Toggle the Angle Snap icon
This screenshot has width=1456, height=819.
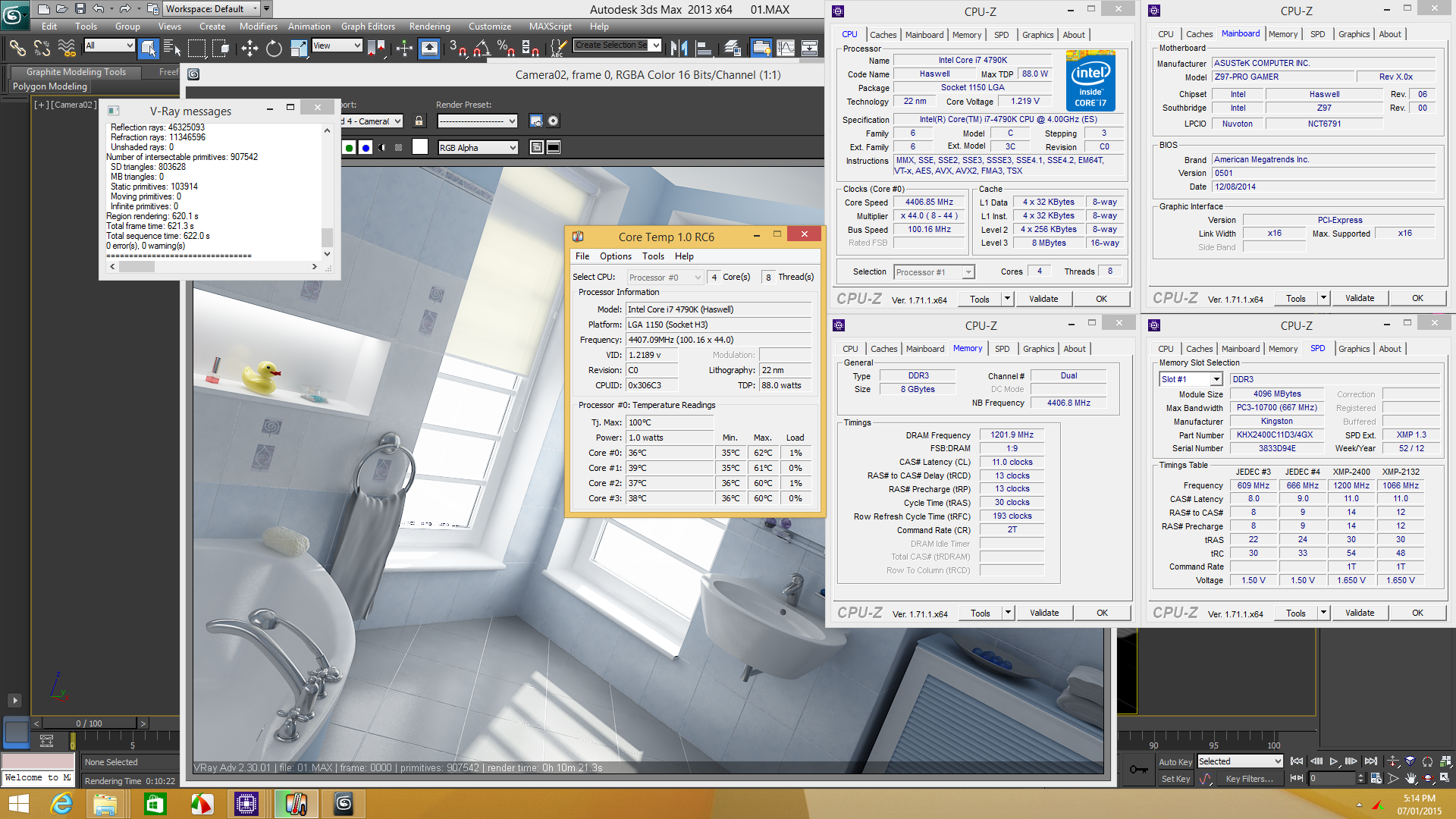482,49
